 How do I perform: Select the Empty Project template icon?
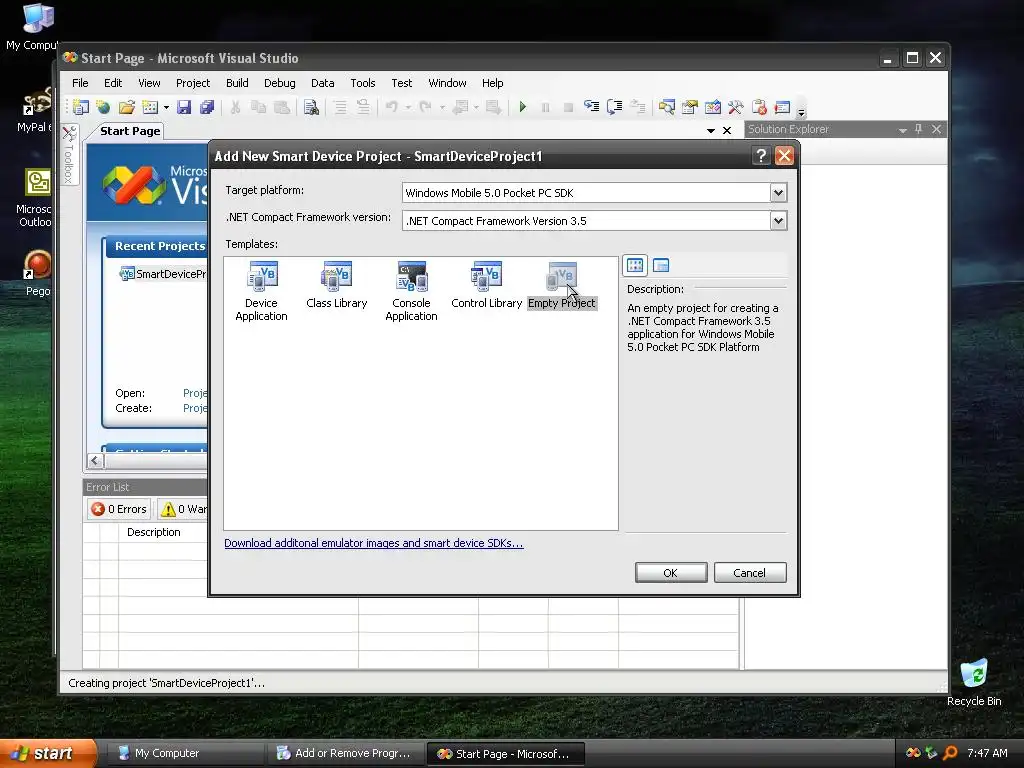click(x=562, y=276)
